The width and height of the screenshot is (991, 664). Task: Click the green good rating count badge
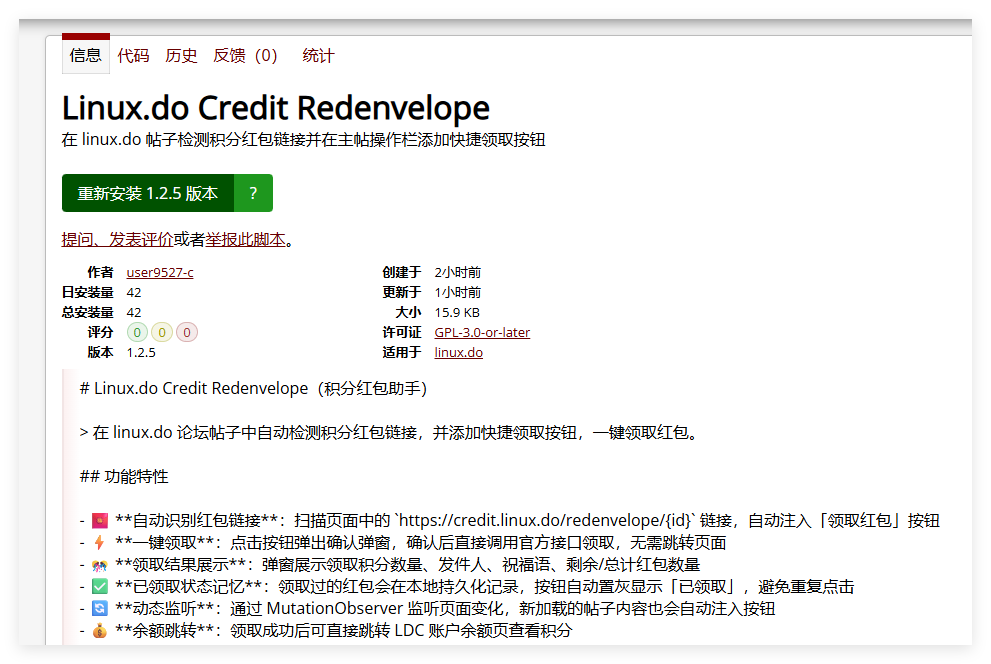(x=137, y=332)
